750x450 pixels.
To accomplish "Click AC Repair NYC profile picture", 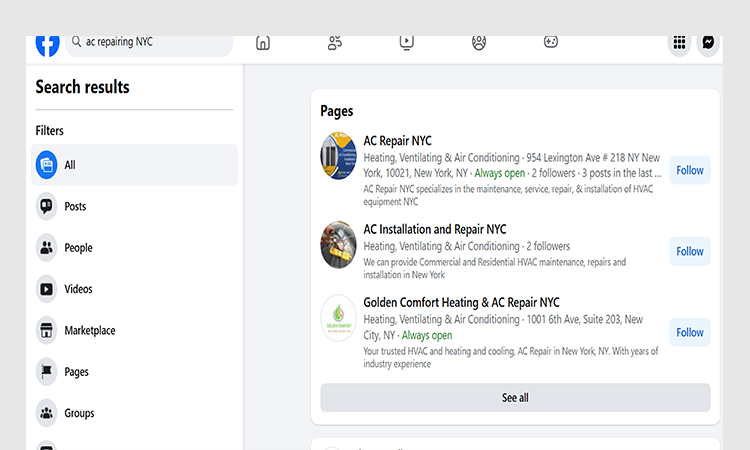I will (x=338, y=156).
